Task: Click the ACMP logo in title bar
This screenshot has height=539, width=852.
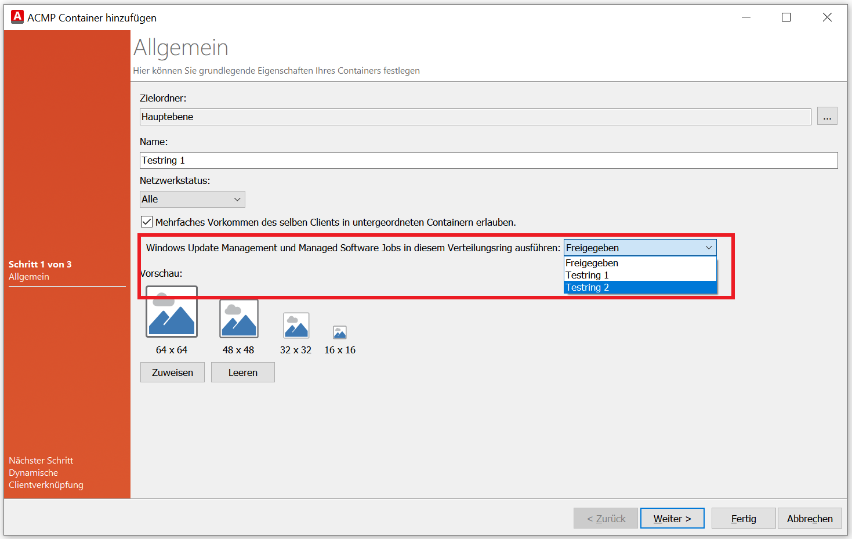Action: (x=16, y=17)
